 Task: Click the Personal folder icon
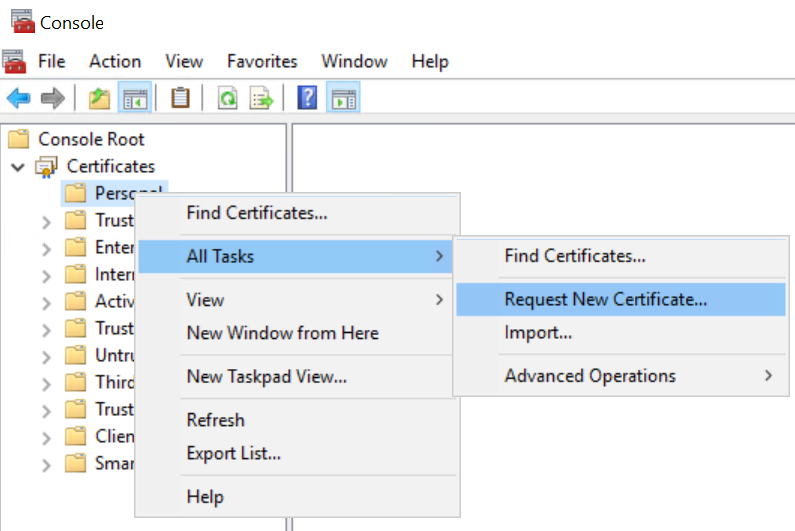point(76,193)
